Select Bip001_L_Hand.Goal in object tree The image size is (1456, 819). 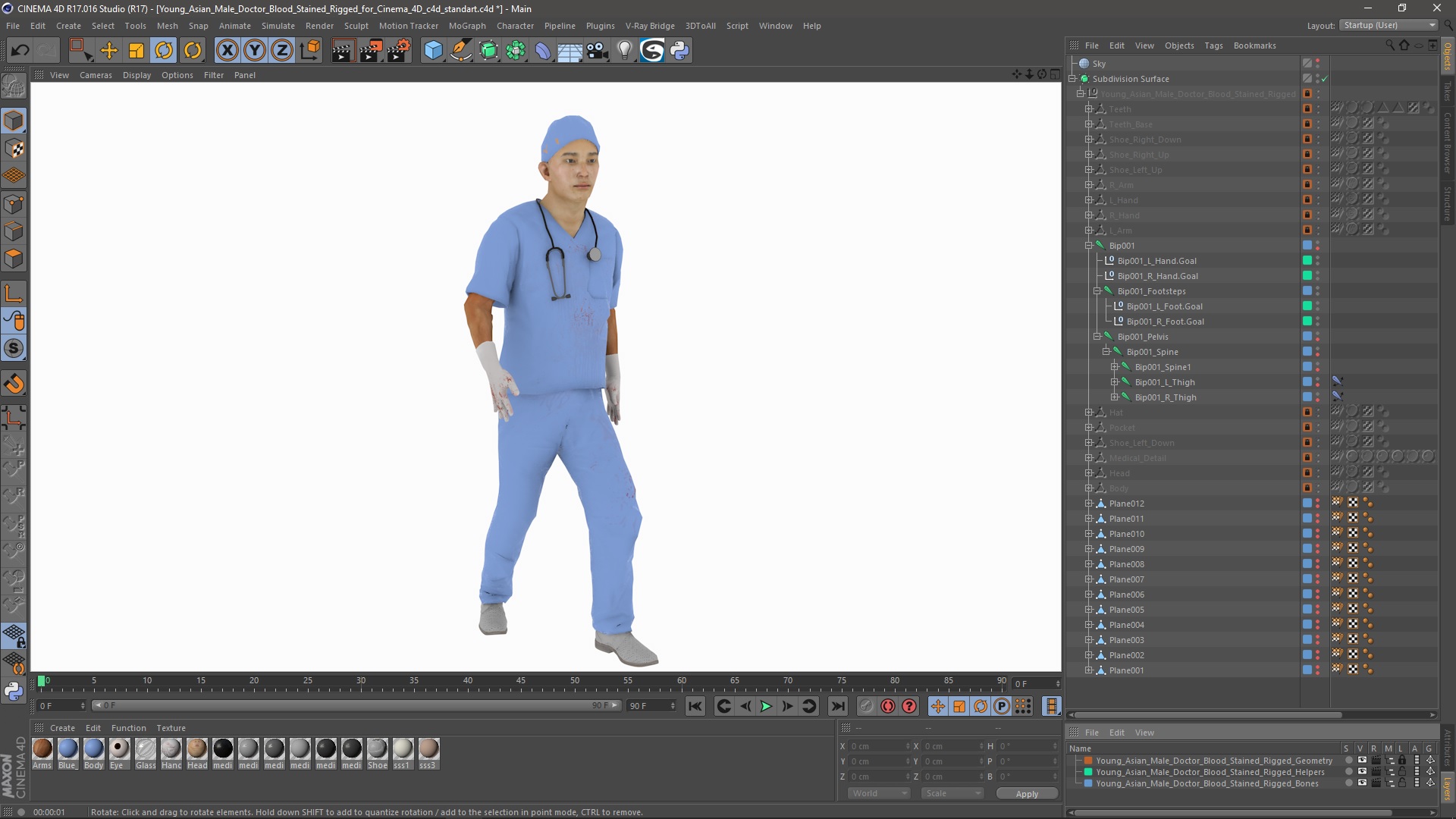pyautogui.click(x=1156, y=261)
